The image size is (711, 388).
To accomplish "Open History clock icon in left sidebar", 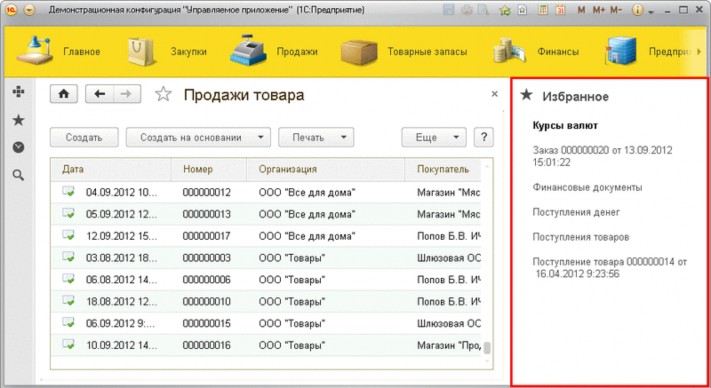I will [x=19, y=147].
